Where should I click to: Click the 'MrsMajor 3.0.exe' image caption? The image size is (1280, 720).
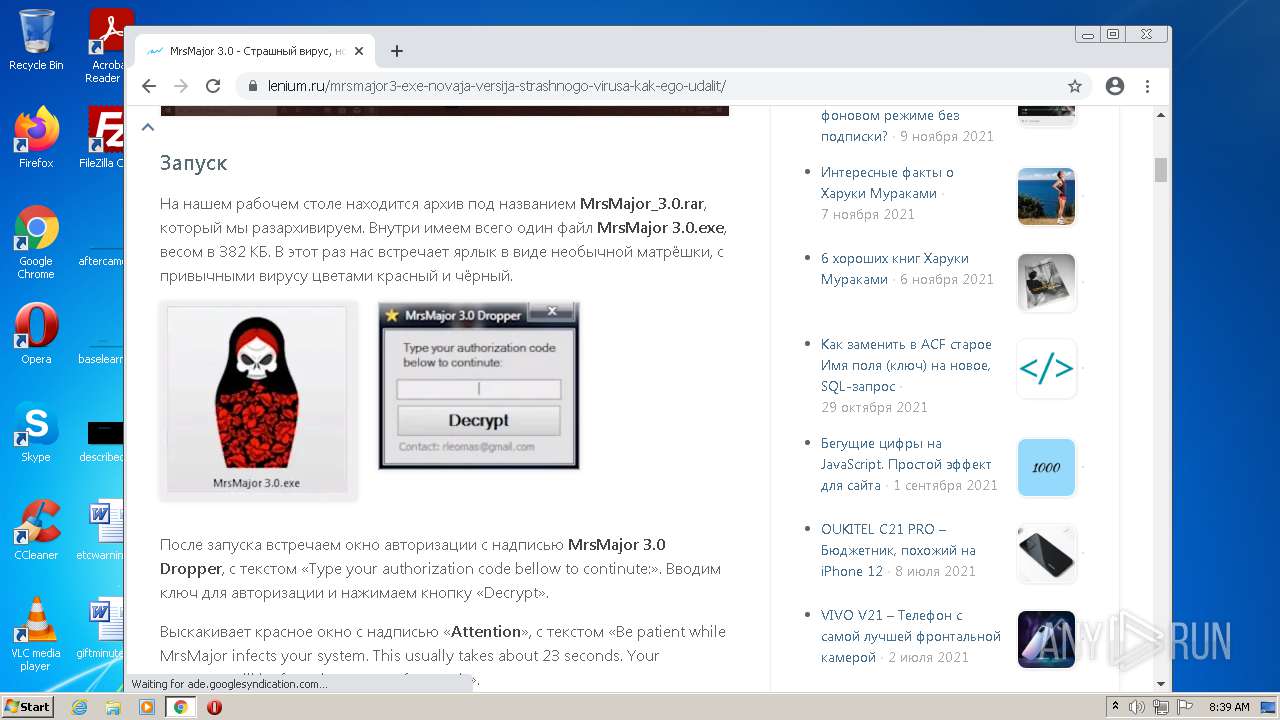click(x=256, y=483)
